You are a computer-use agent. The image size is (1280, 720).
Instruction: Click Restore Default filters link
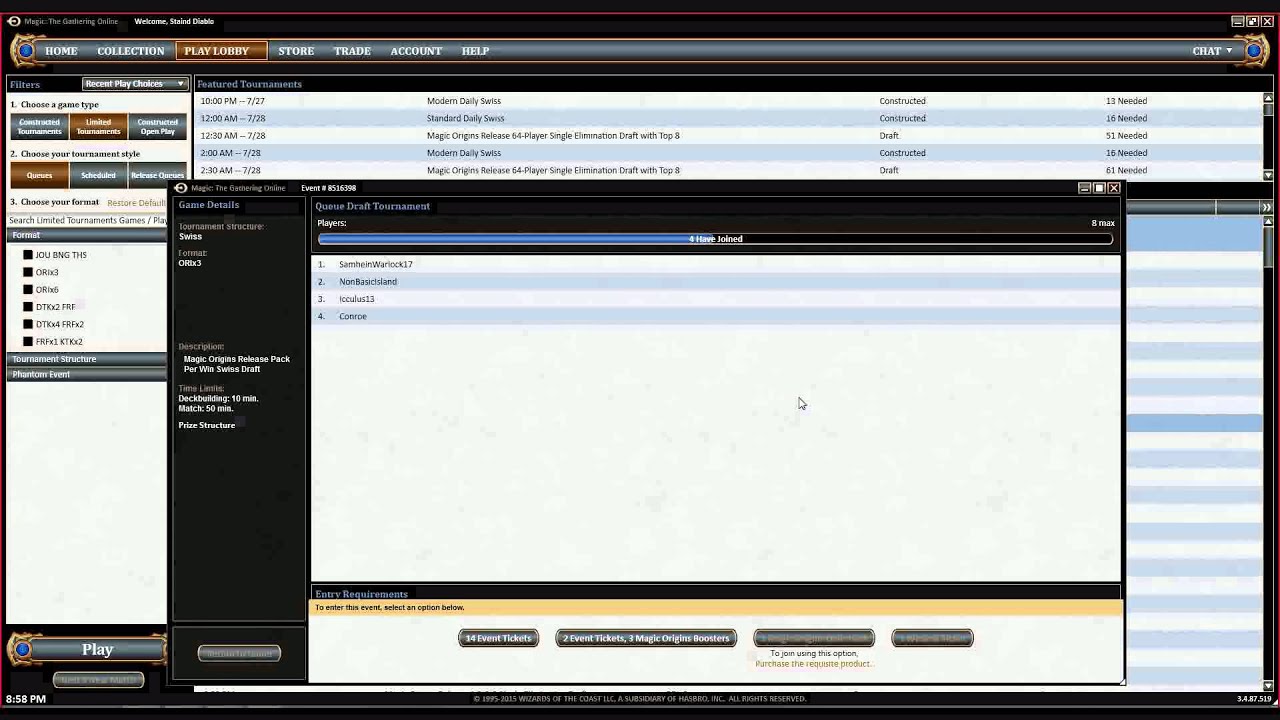136,203
